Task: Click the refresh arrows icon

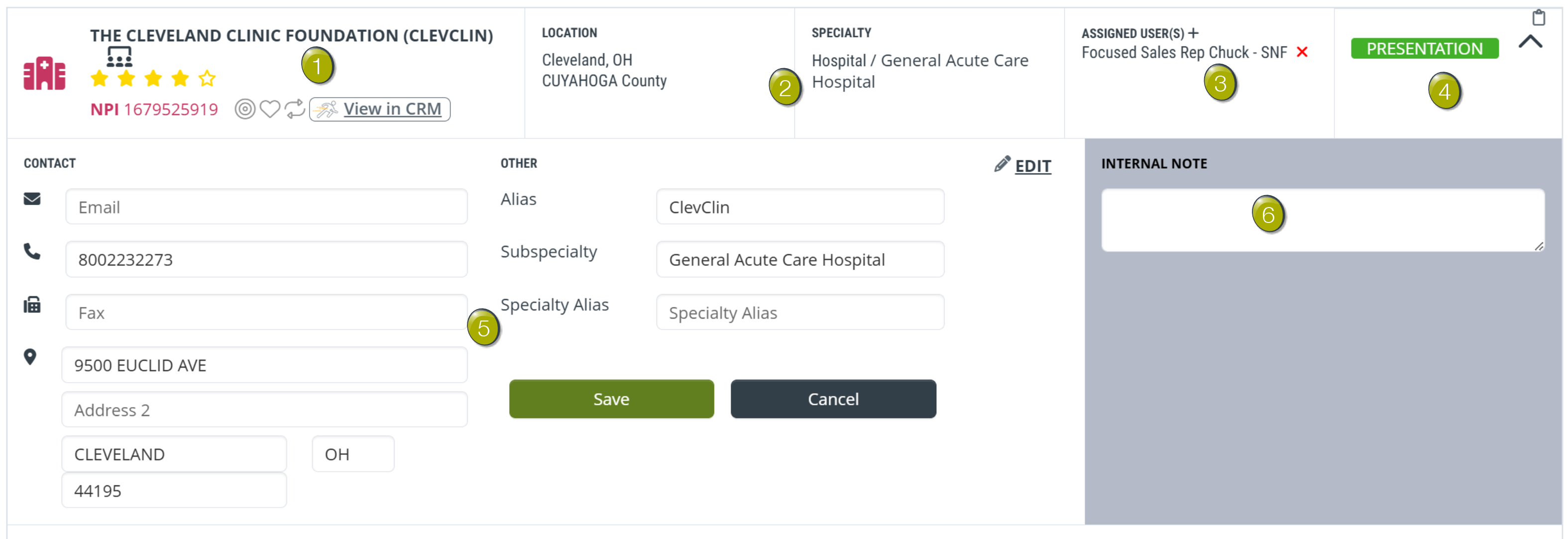Action: [x=295, y=109]
